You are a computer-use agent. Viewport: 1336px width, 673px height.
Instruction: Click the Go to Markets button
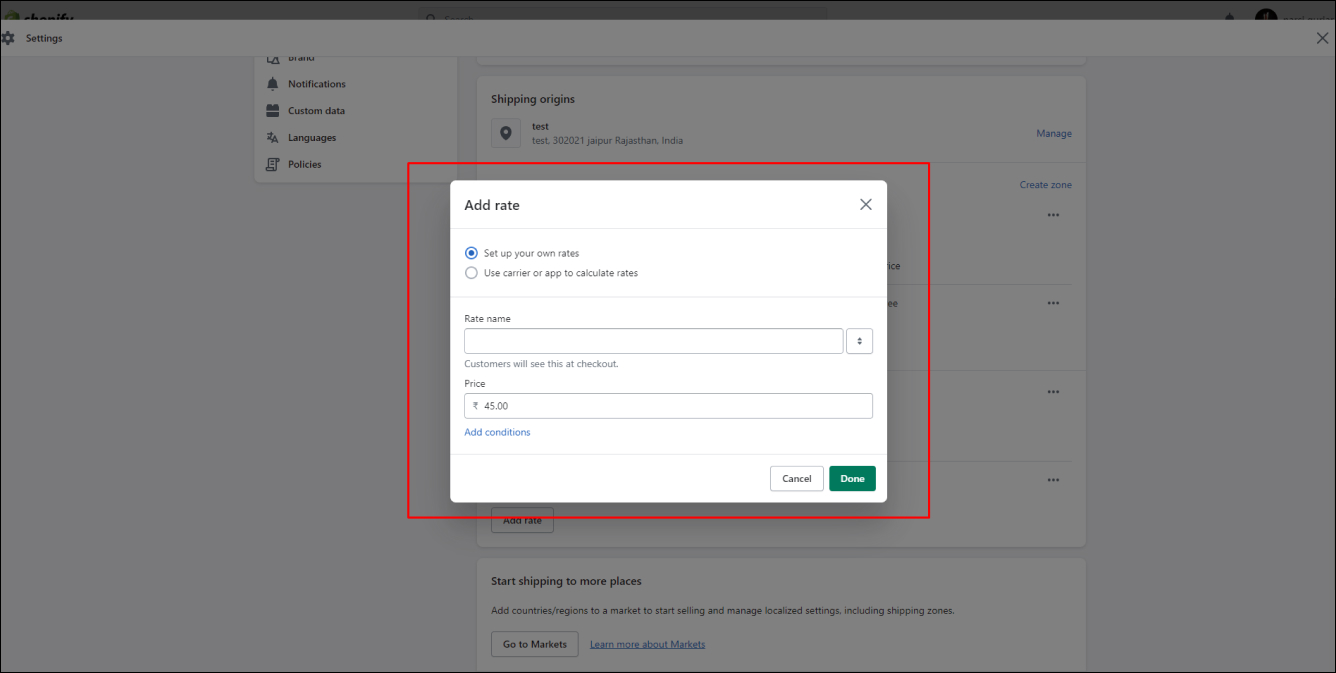[x=535, y=644]
